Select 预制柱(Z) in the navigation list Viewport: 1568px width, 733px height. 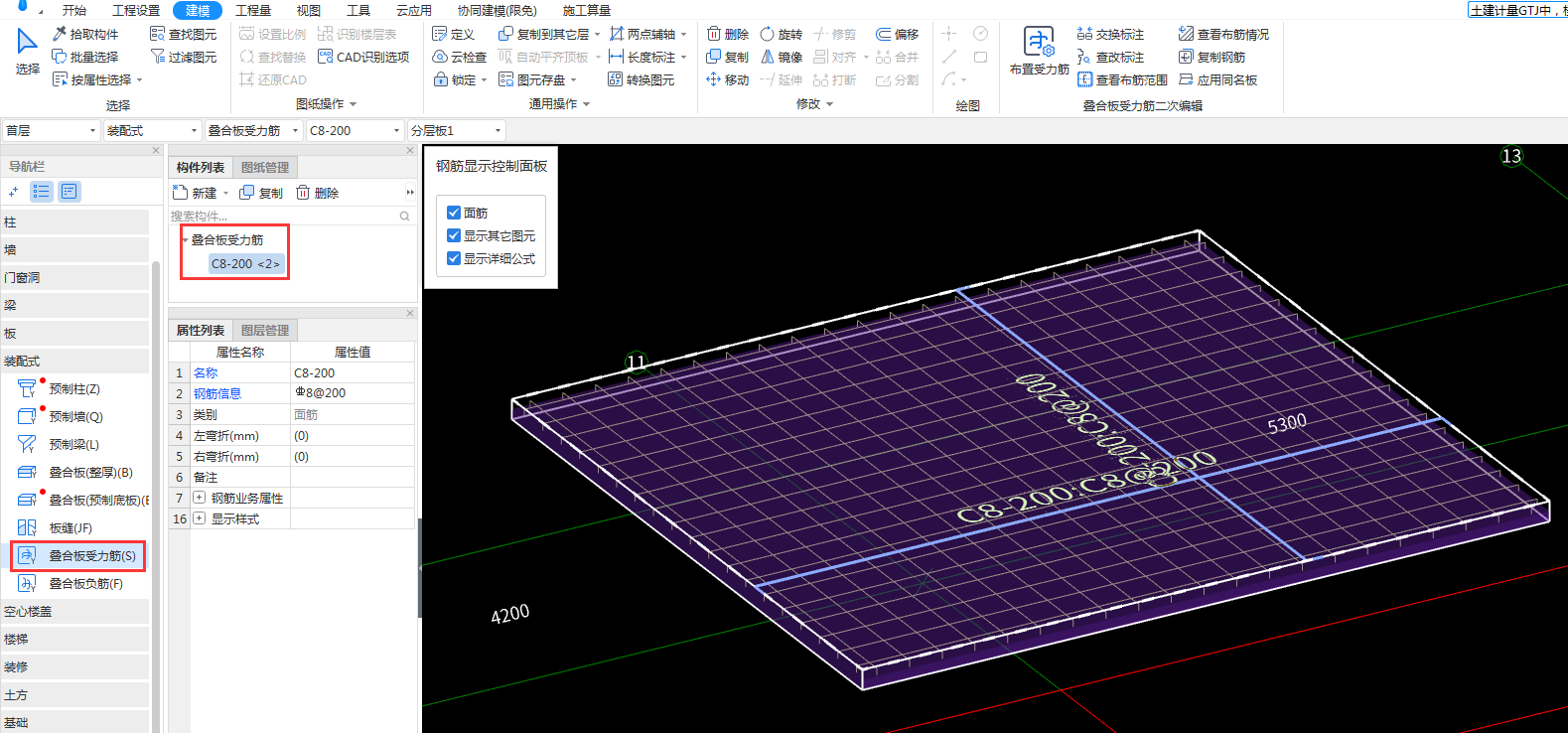(73, 389)
